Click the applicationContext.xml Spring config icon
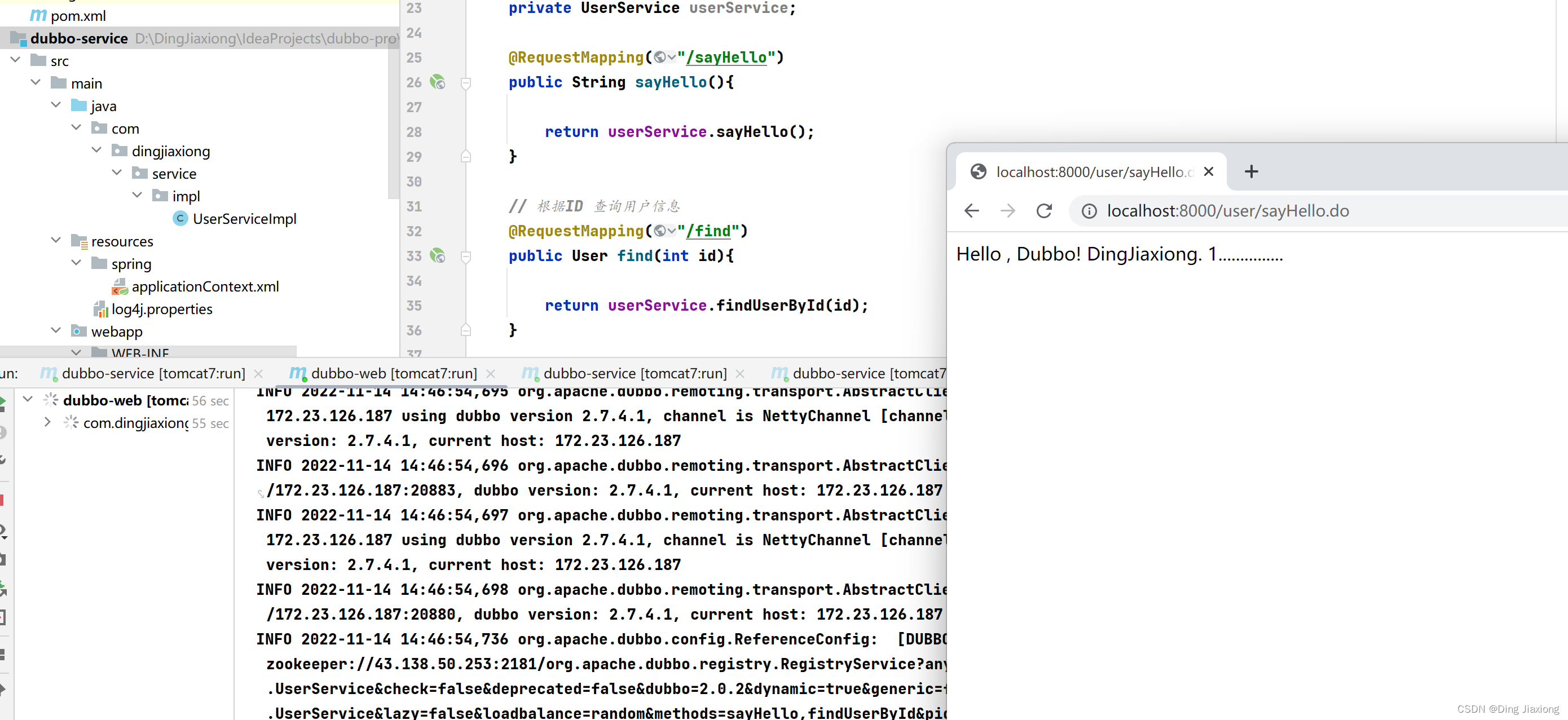1568x720 pixels. [120, 286]
